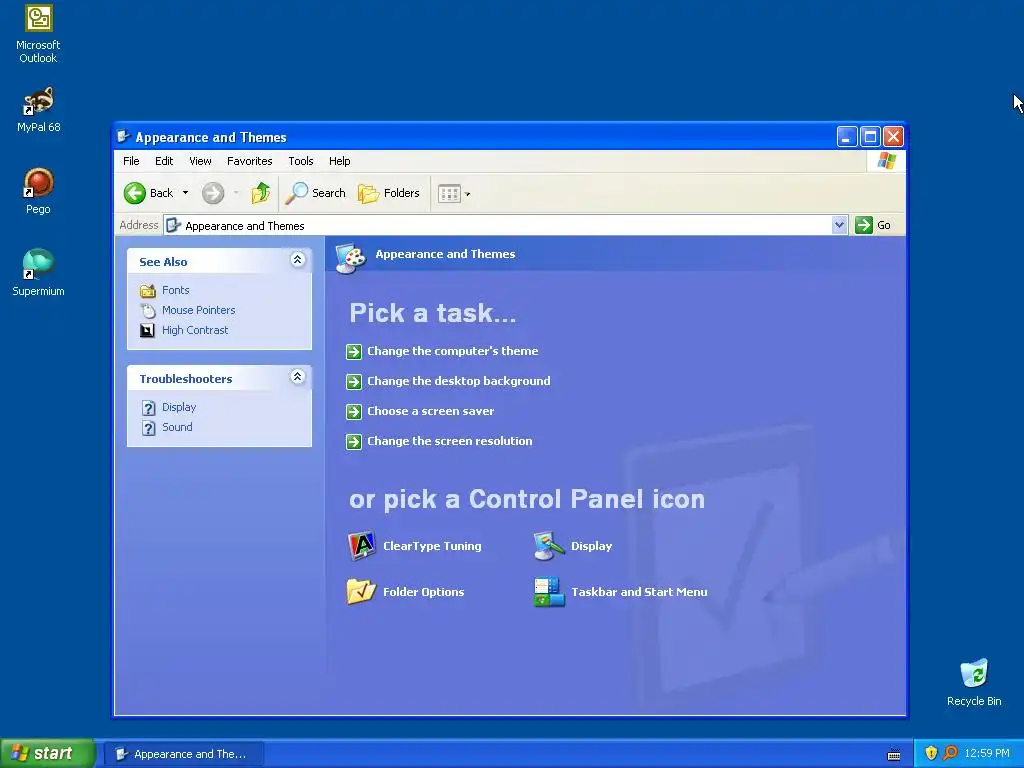
Task: Click the Mouse Pointers icon in See Also
Action: point(148,310)
